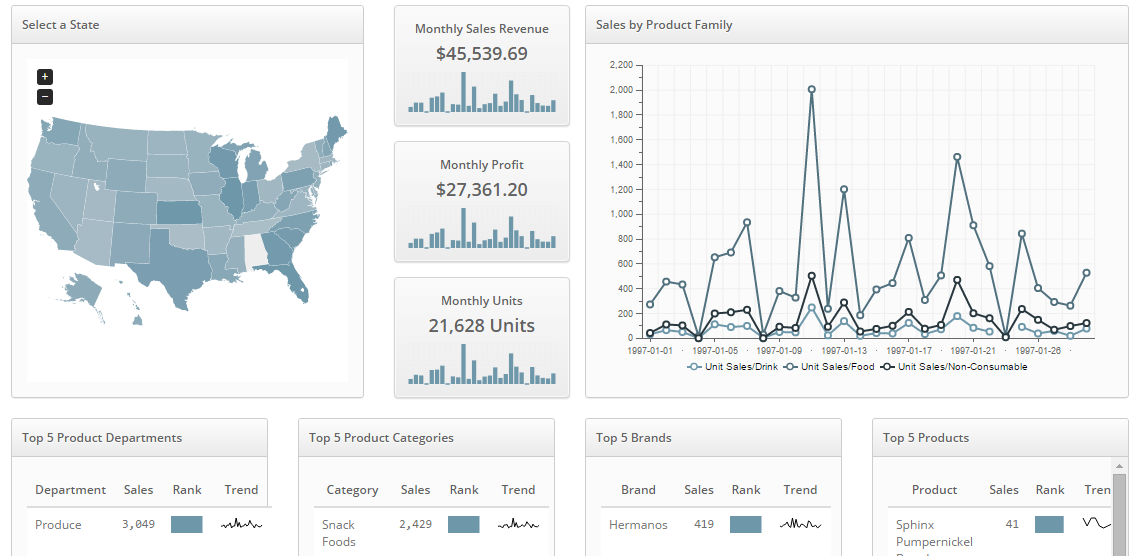
Task: Select Maine on the state map
Action: pyautogui.click(x=335, y=133)
